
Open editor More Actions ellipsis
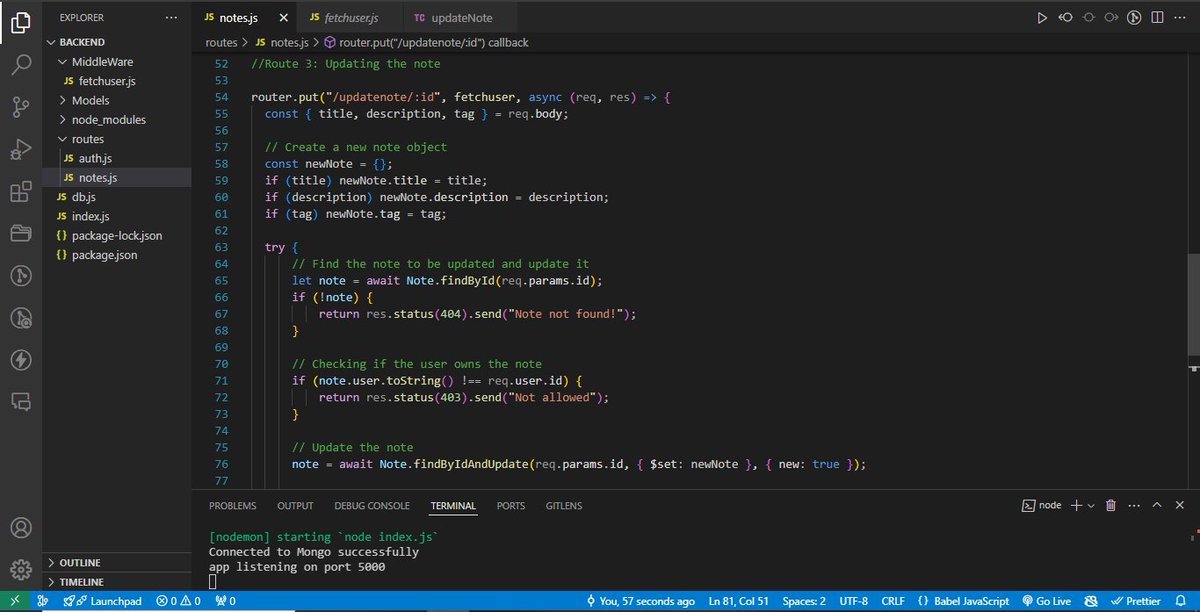tap(1181, 18)
